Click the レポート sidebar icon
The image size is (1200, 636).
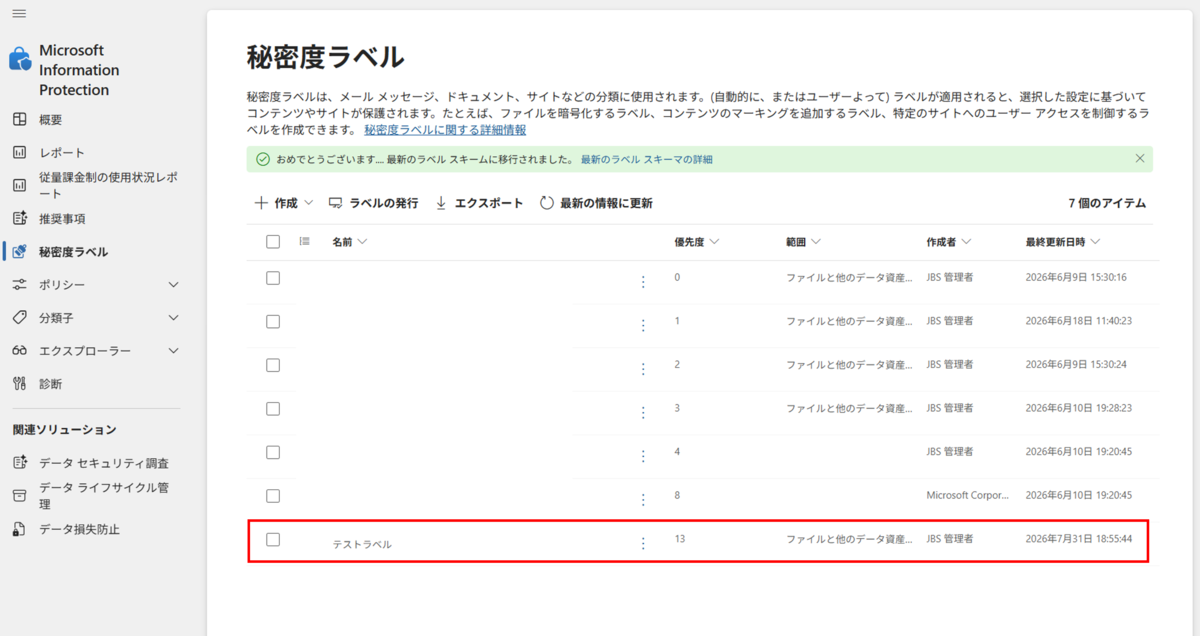pos(19,152)
